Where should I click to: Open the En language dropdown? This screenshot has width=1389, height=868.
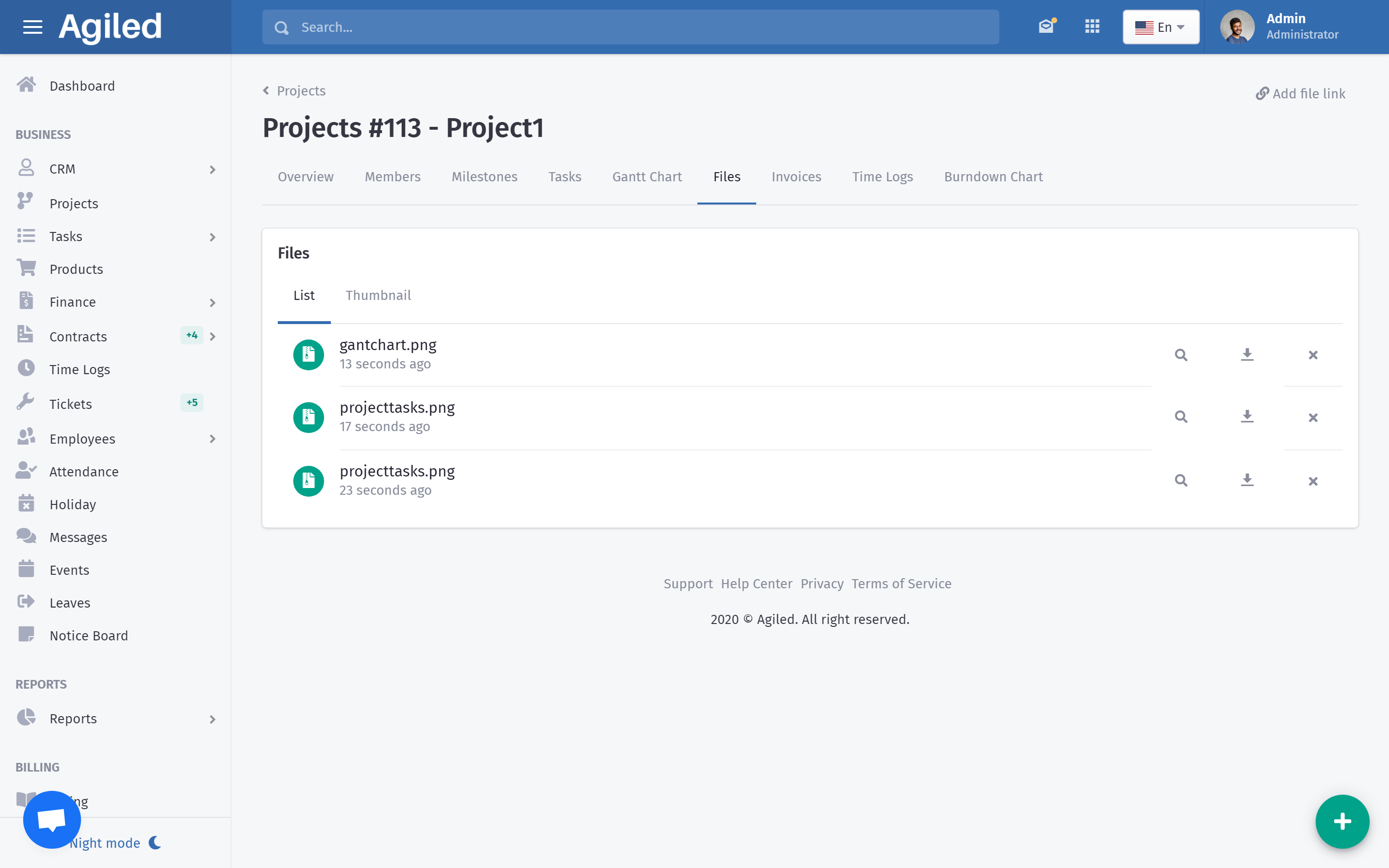(1160, 27)
